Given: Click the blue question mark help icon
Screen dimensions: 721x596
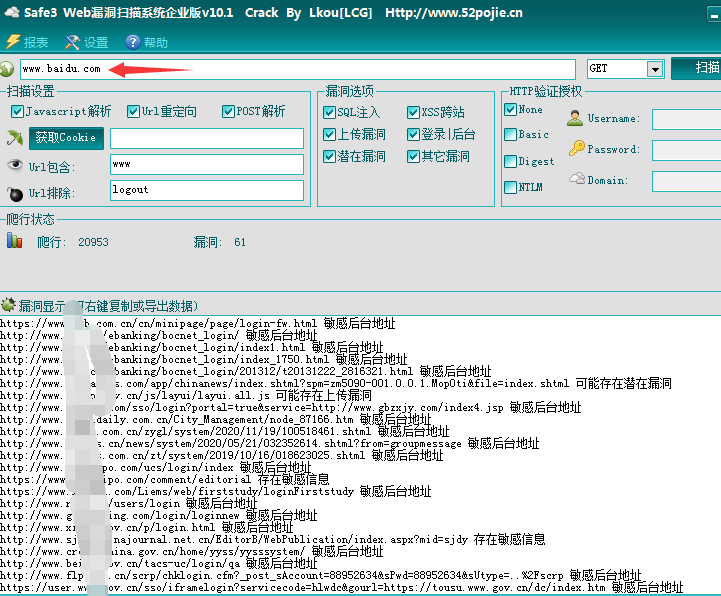Looking at the screenshot, I should pyautogui.click(x=132, y=42).
